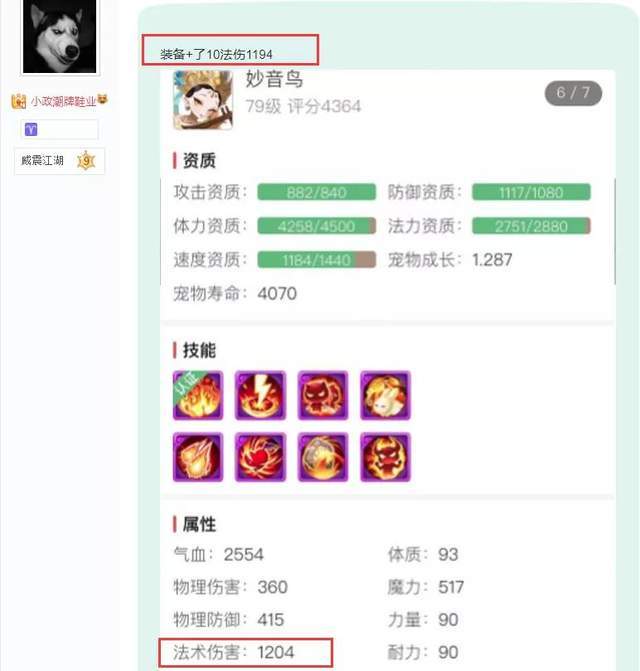Viewport: 640px width, 671px height.
Task: Click the post text 装备+了10法伤1194
Action: [x=216, y=54]
